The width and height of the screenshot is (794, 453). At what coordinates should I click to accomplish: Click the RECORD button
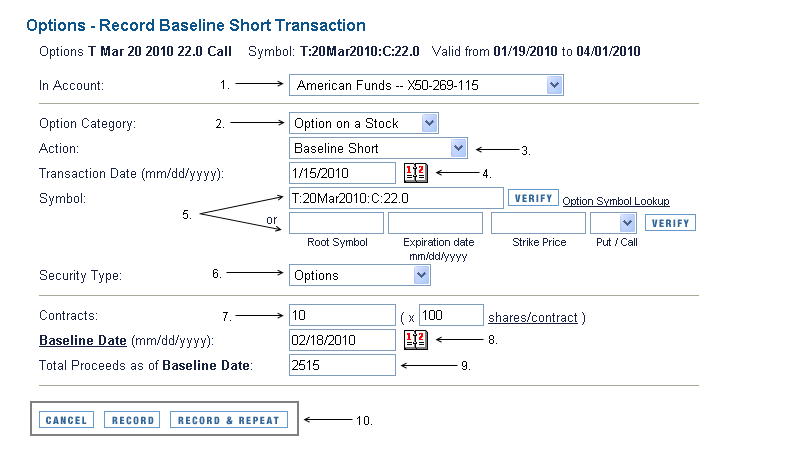(x=132, y=420)
